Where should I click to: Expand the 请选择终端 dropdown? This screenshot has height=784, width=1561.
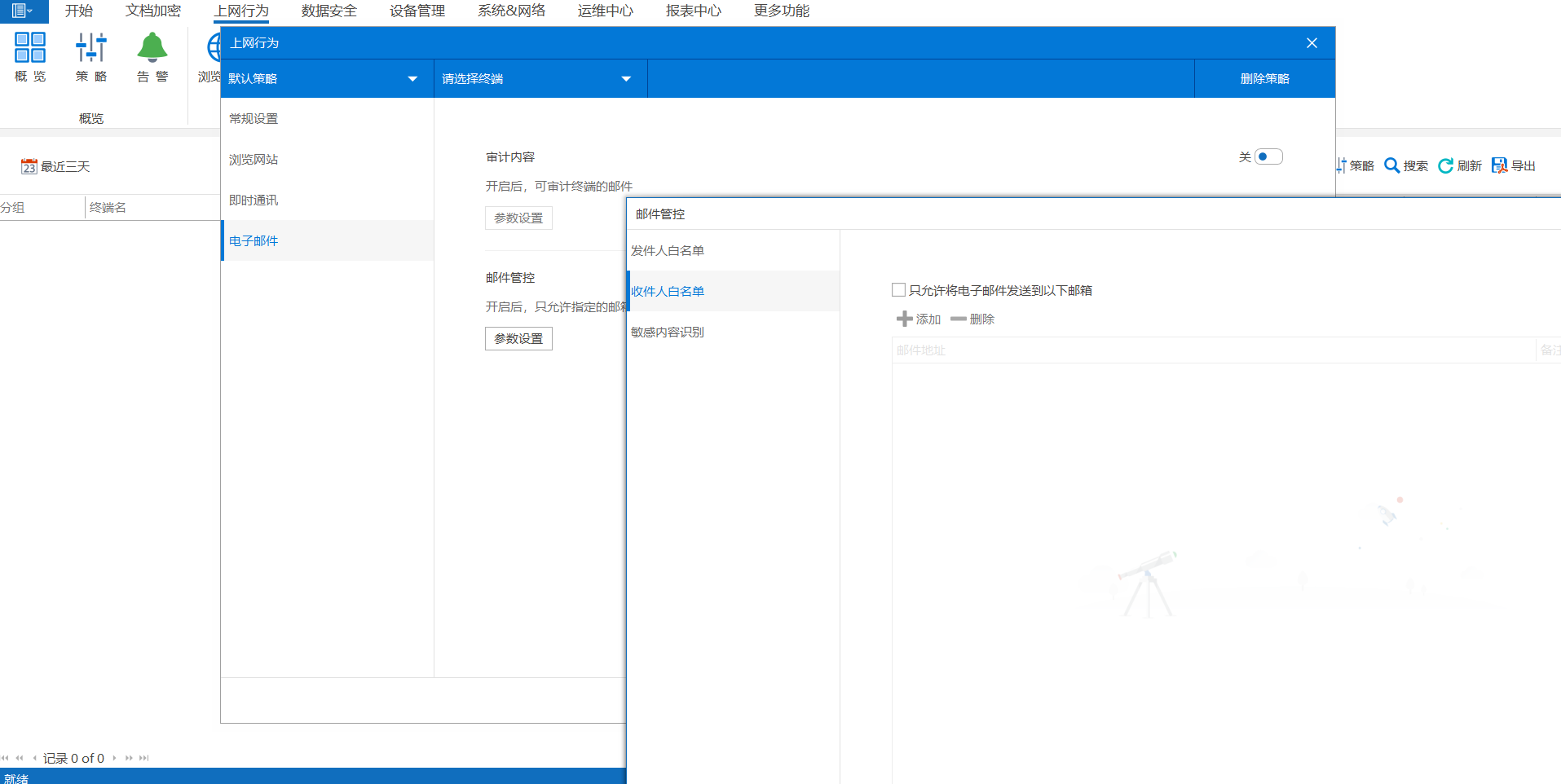click(625, 79)
